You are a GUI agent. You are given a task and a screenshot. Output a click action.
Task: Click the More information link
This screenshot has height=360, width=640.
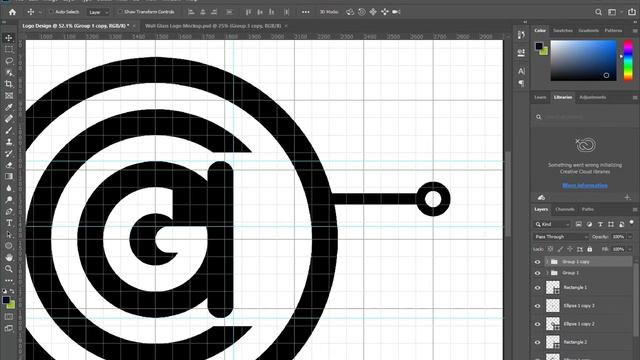[584, 186]
